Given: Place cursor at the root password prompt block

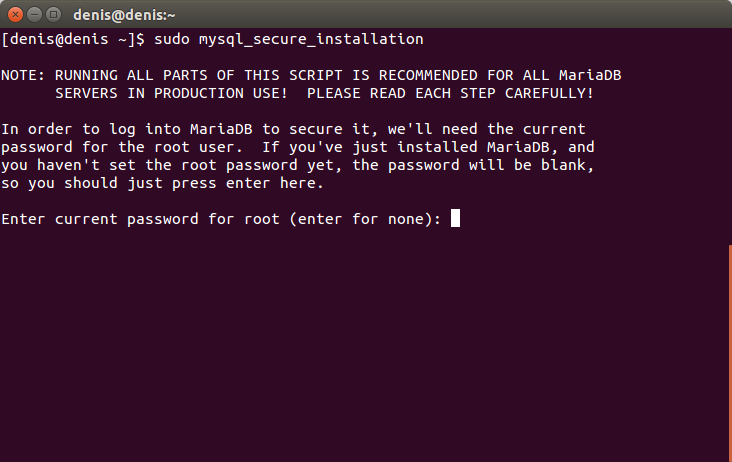Looking at the screenshot, I should [x=455, y=218].
